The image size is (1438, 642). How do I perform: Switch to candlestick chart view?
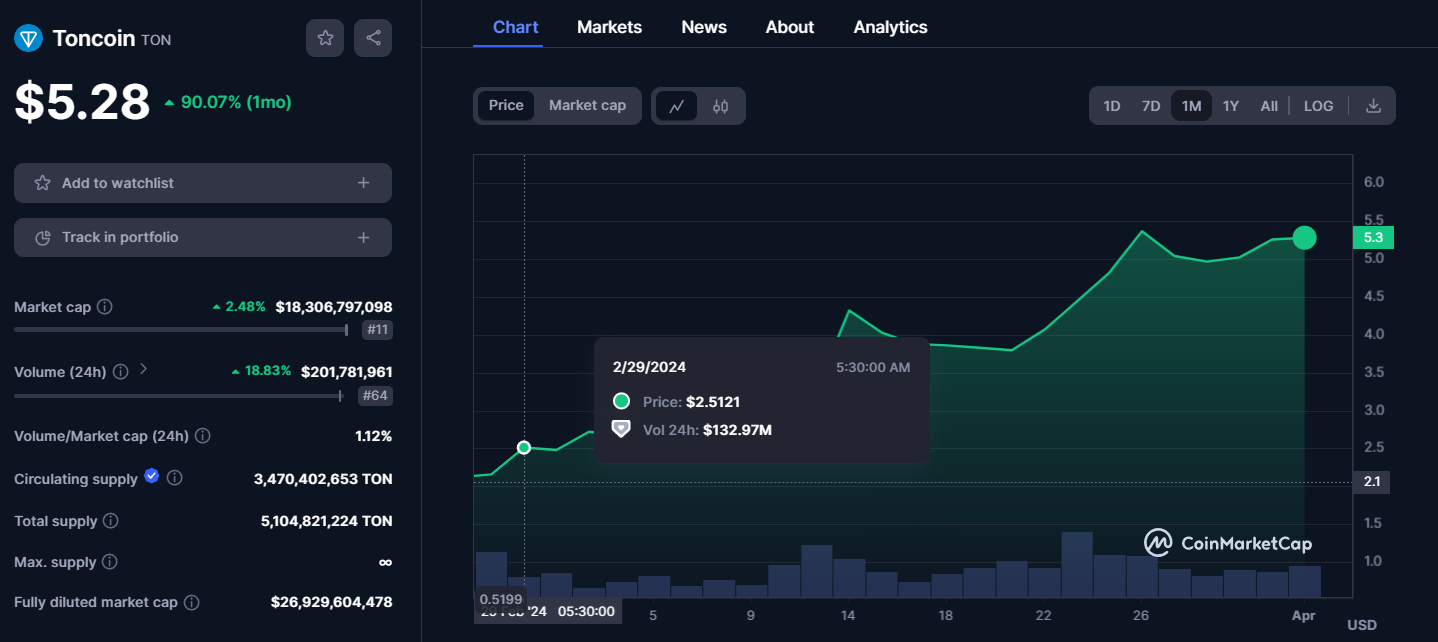point(720,106)
